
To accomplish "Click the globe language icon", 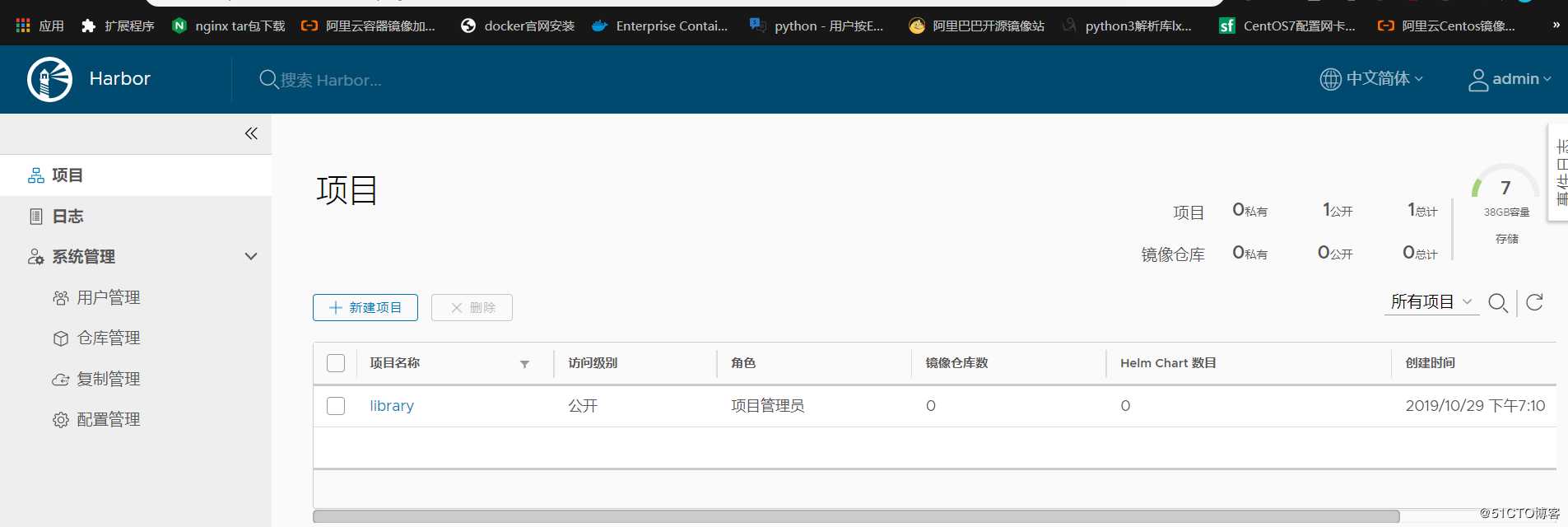I will [1330, 79].
